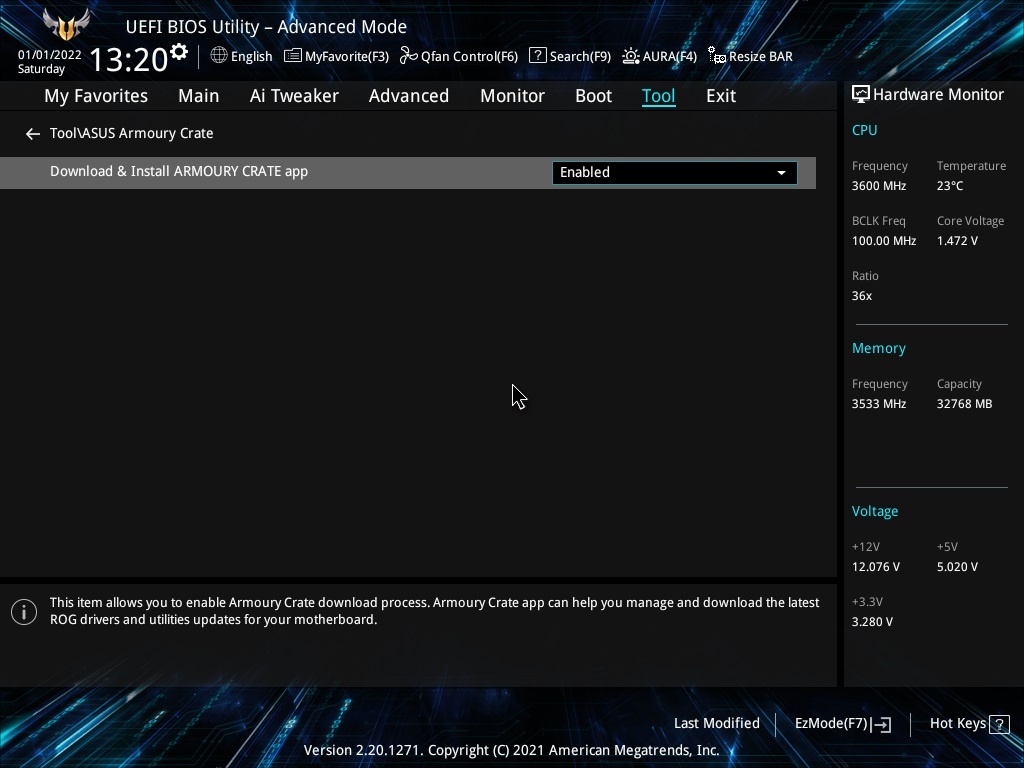The width and height of the screenshot is (1024, 768).
Task: Toggle the Resize BAR label
Action: pyautogui.click(x=761, y=56)
